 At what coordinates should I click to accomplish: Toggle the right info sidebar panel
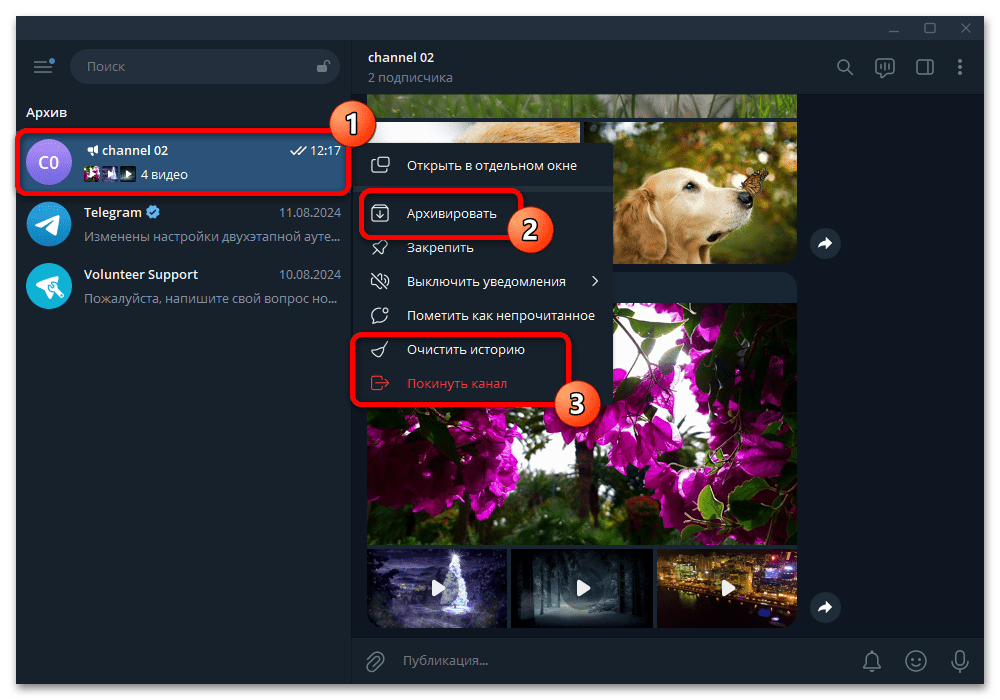click(925, 67)
